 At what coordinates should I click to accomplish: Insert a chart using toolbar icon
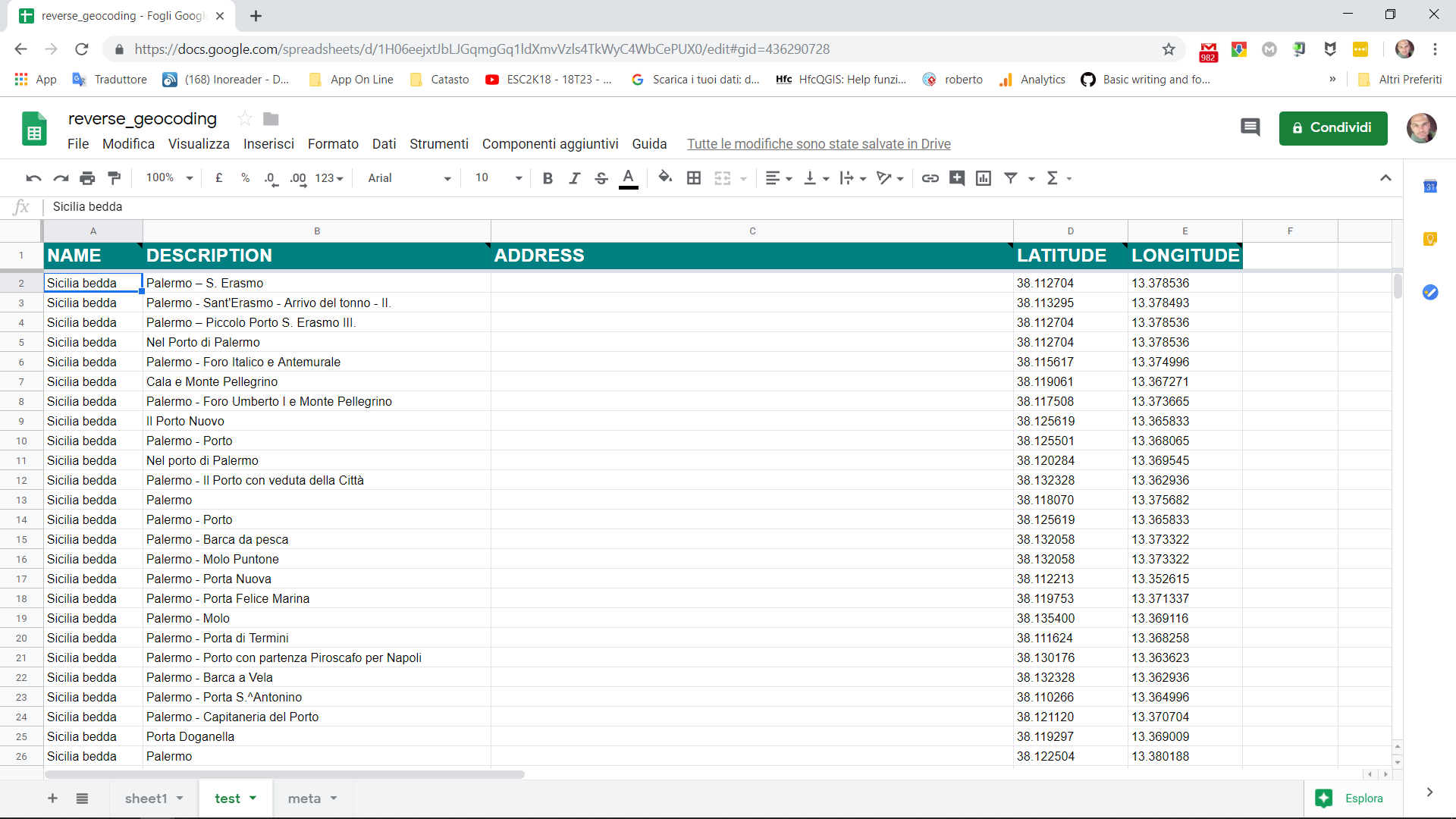point(984,178)
